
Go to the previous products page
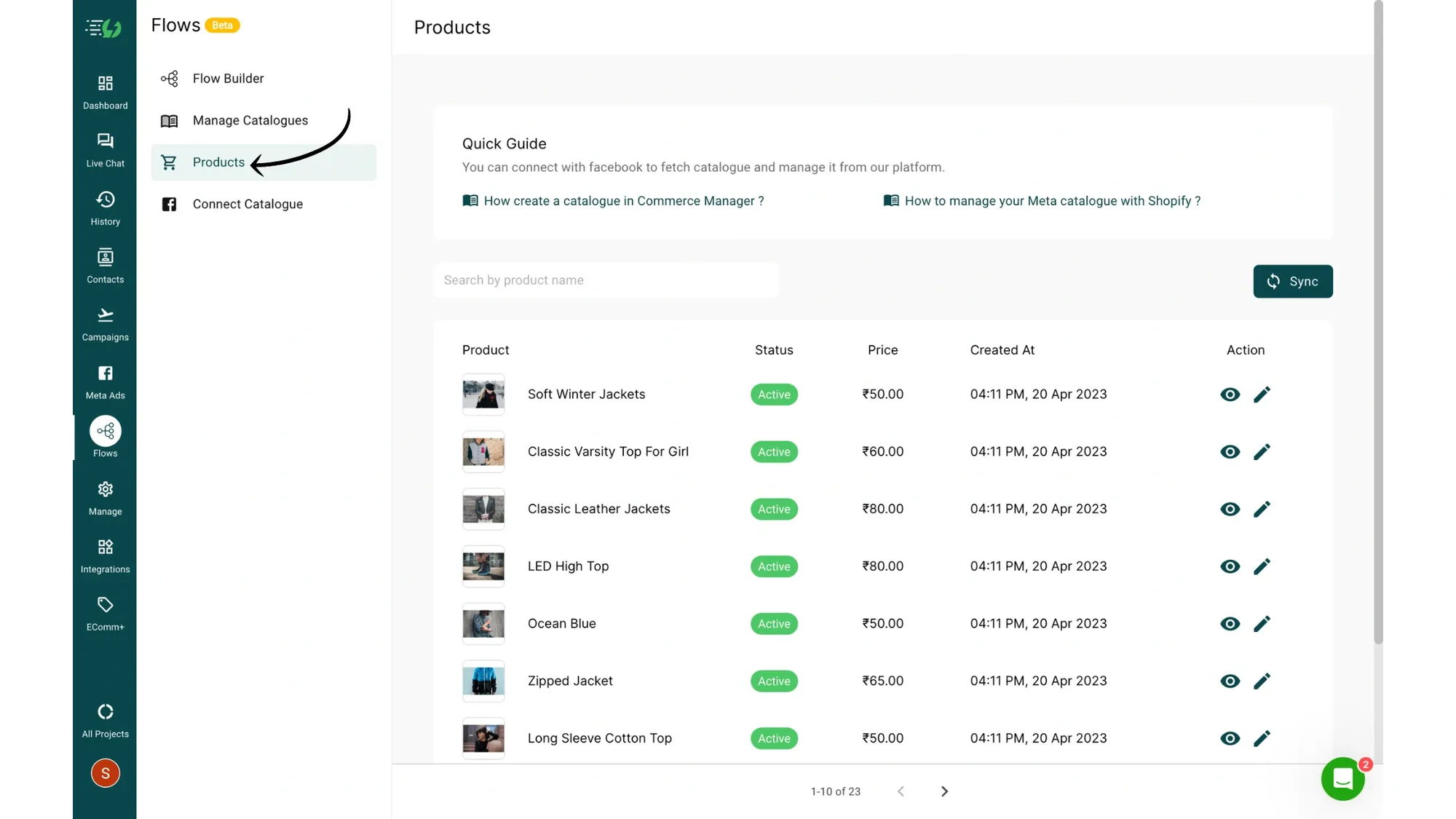click(901, 791)
